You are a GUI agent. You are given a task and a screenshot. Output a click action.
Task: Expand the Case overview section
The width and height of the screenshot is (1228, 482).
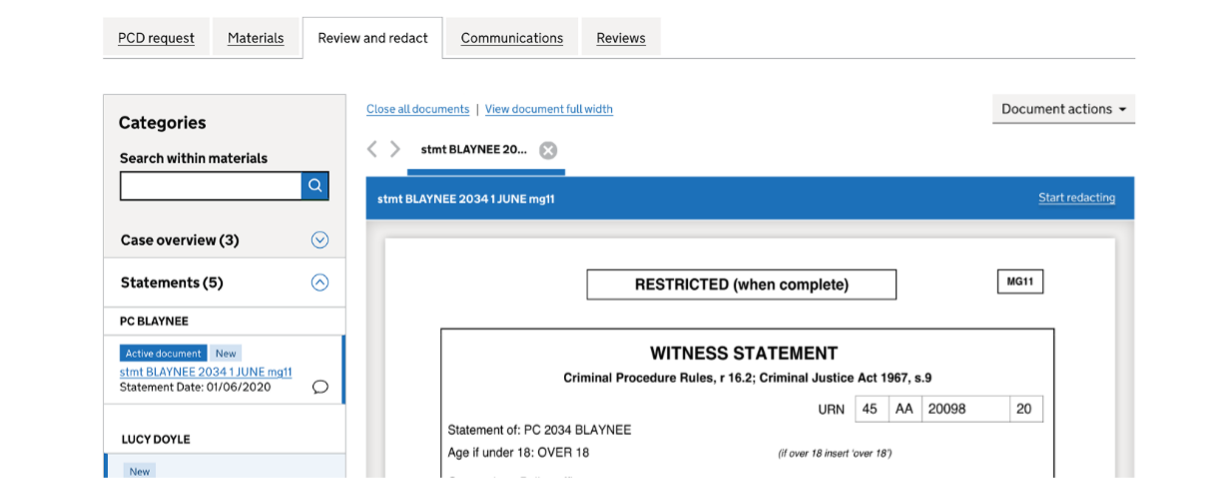[320, 240]
